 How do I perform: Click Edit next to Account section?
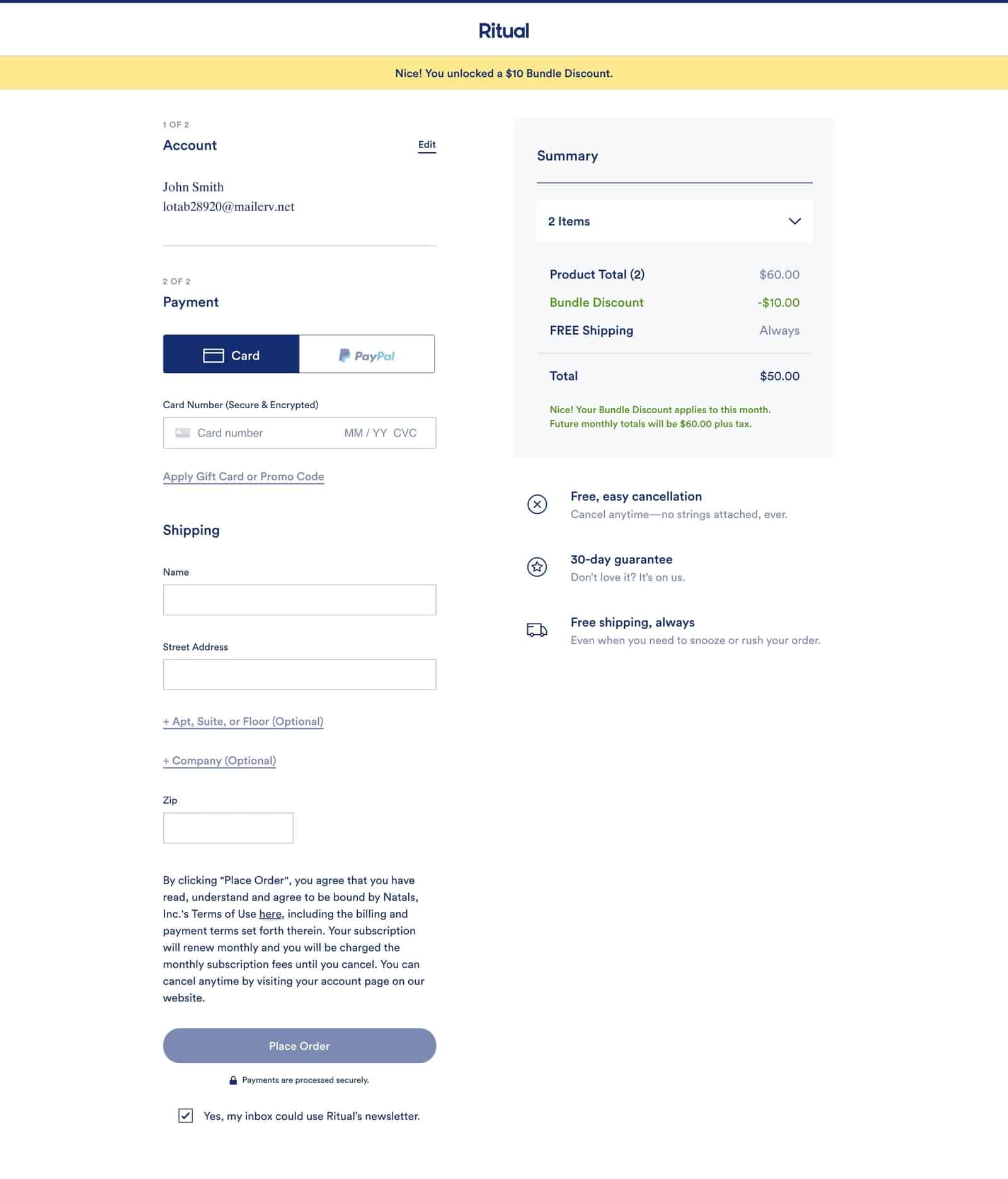pyautogui.click(x=427, y=144)
